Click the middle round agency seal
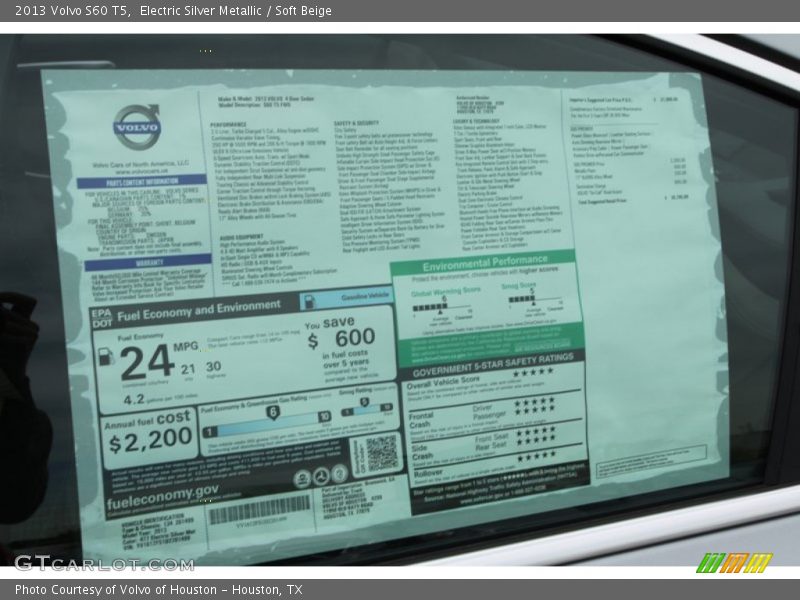The height and width of the screenshot is (600, 800). coord(321,476)
